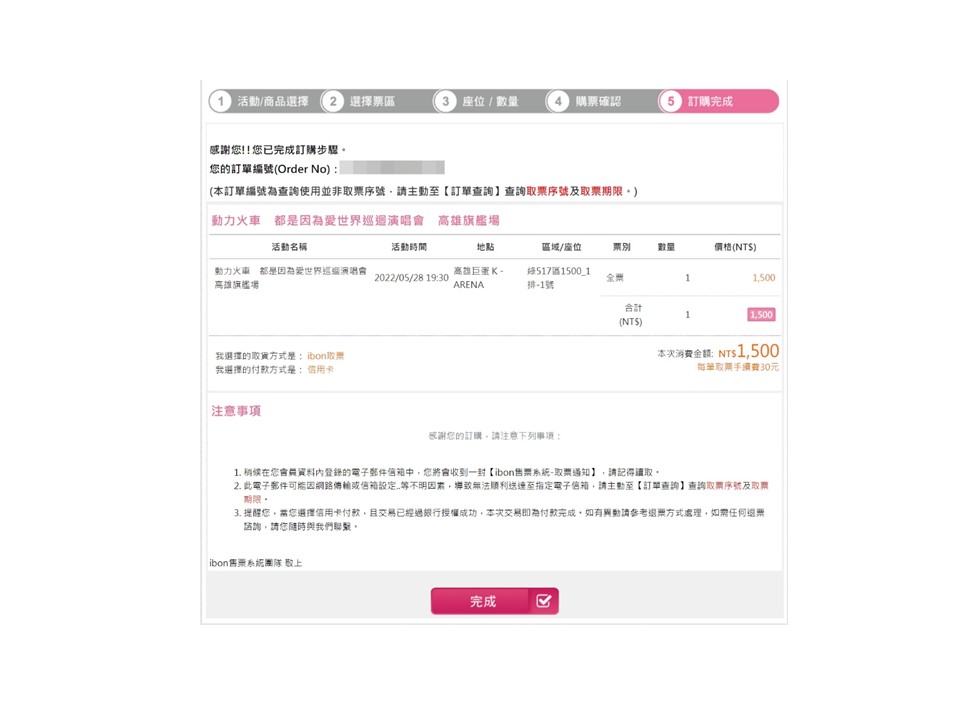Click the concert title heading 動力火車
Image resolution: width=960 pixels, height=720 pixels.
click(x=236, y=220)
